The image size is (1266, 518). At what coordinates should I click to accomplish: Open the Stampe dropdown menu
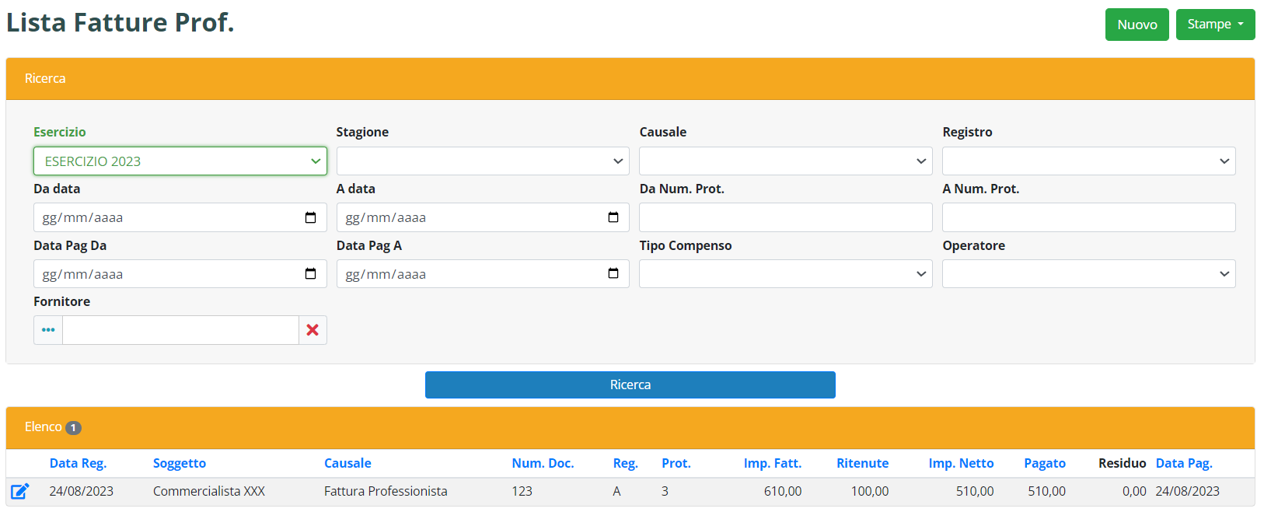[x=1215, y=25]
